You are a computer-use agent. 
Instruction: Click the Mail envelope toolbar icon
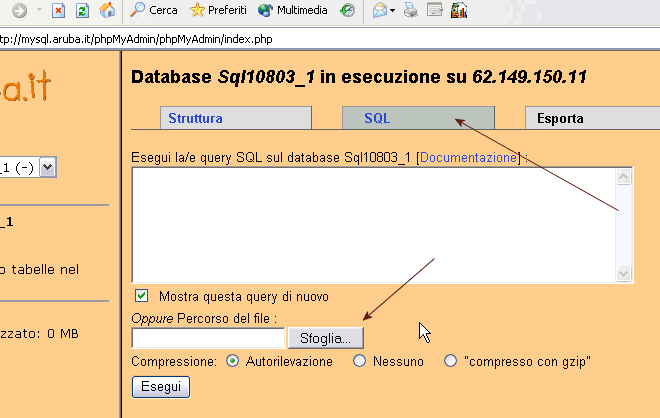point(380,11)
